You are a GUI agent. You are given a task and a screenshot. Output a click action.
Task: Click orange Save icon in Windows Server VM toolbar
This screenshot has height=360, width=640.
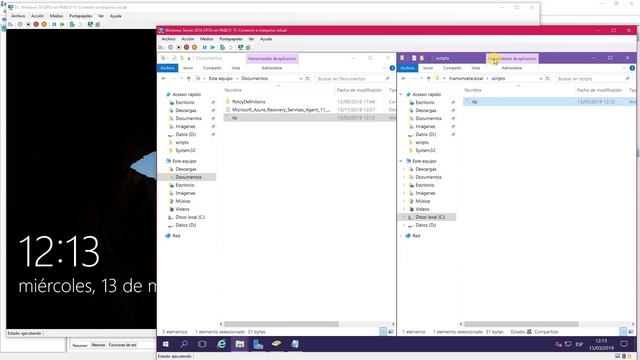[x=195, y=47]
